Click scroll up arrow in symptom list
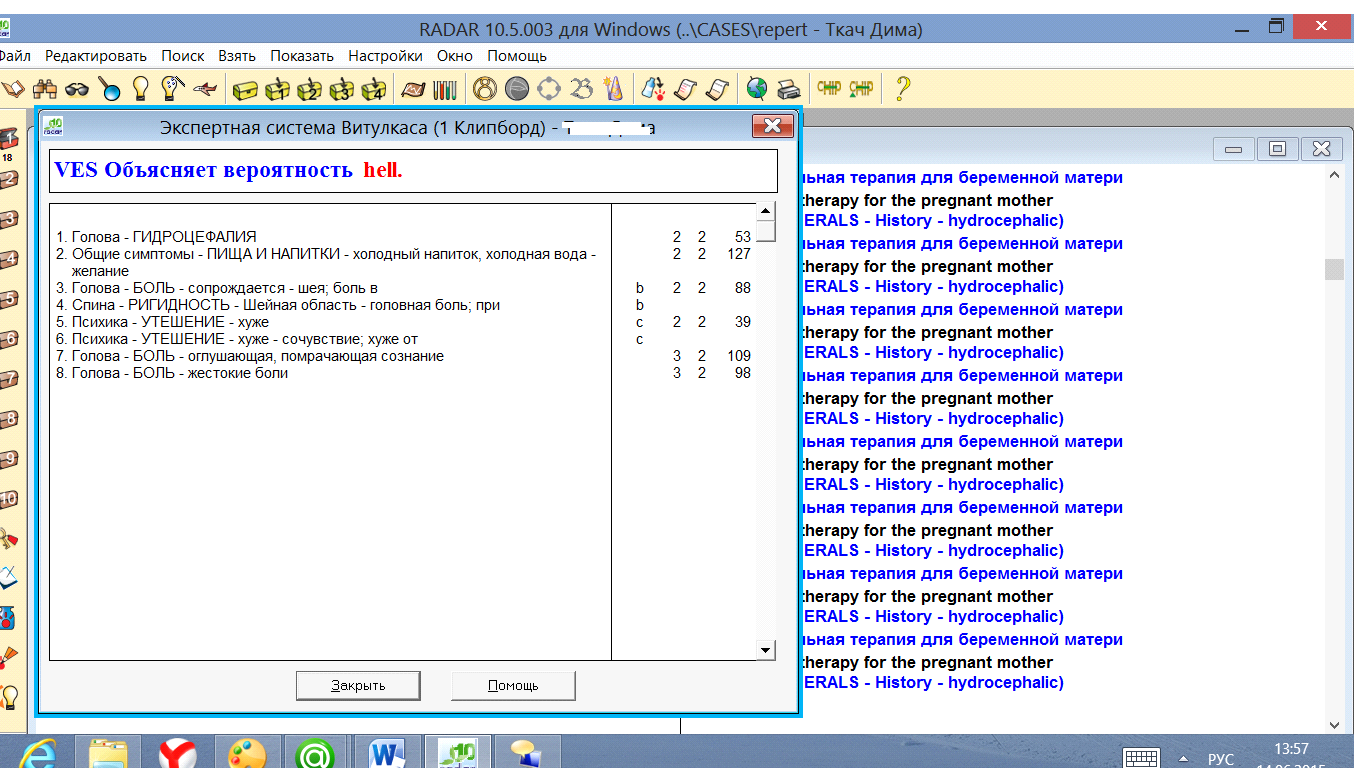 pyautogui.click(x=766, y=212)
